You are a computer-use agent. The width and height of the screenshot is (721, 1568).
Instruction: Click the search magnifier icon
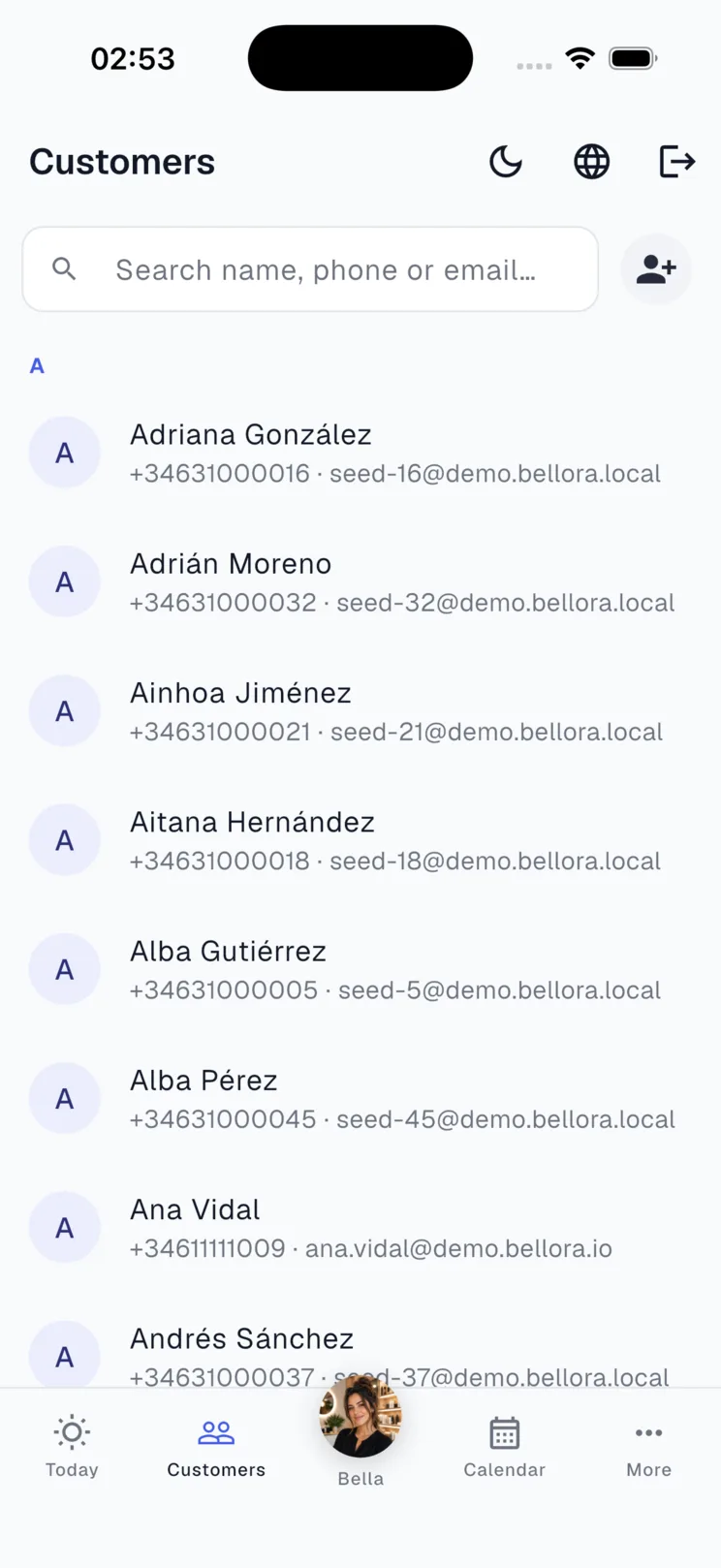64,269
